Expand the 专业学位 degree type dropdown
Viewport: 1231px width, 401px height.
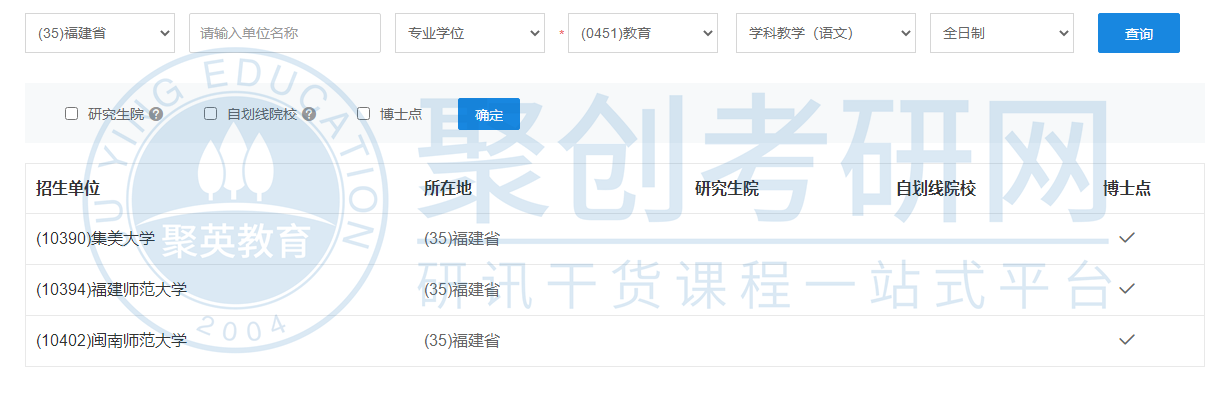pos(470,33)
